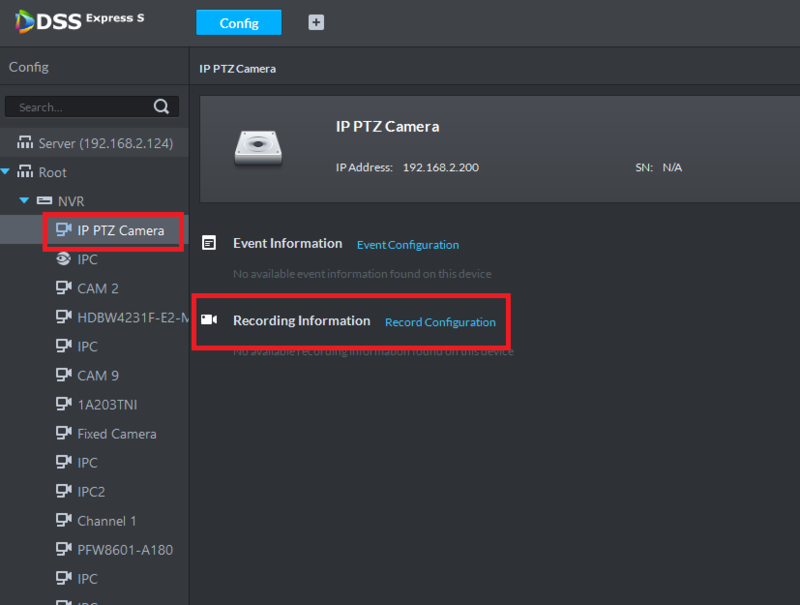800x605 pixels.
Task: Click the Config sidebar header
Action: pyautogui.click(x=29, y=67)
